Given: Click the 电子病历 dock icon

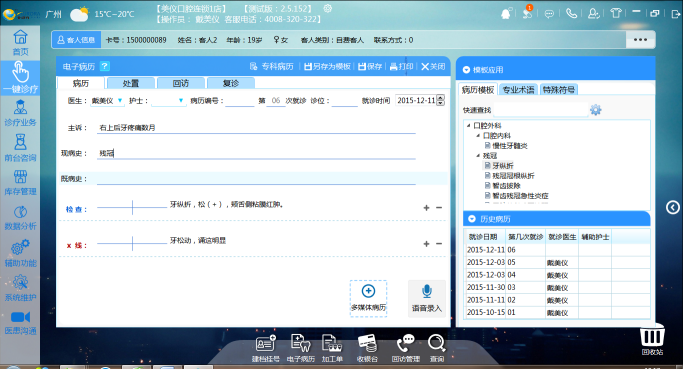Looking at the screenshot, I should pyautogui.click(x=301, y=348).
